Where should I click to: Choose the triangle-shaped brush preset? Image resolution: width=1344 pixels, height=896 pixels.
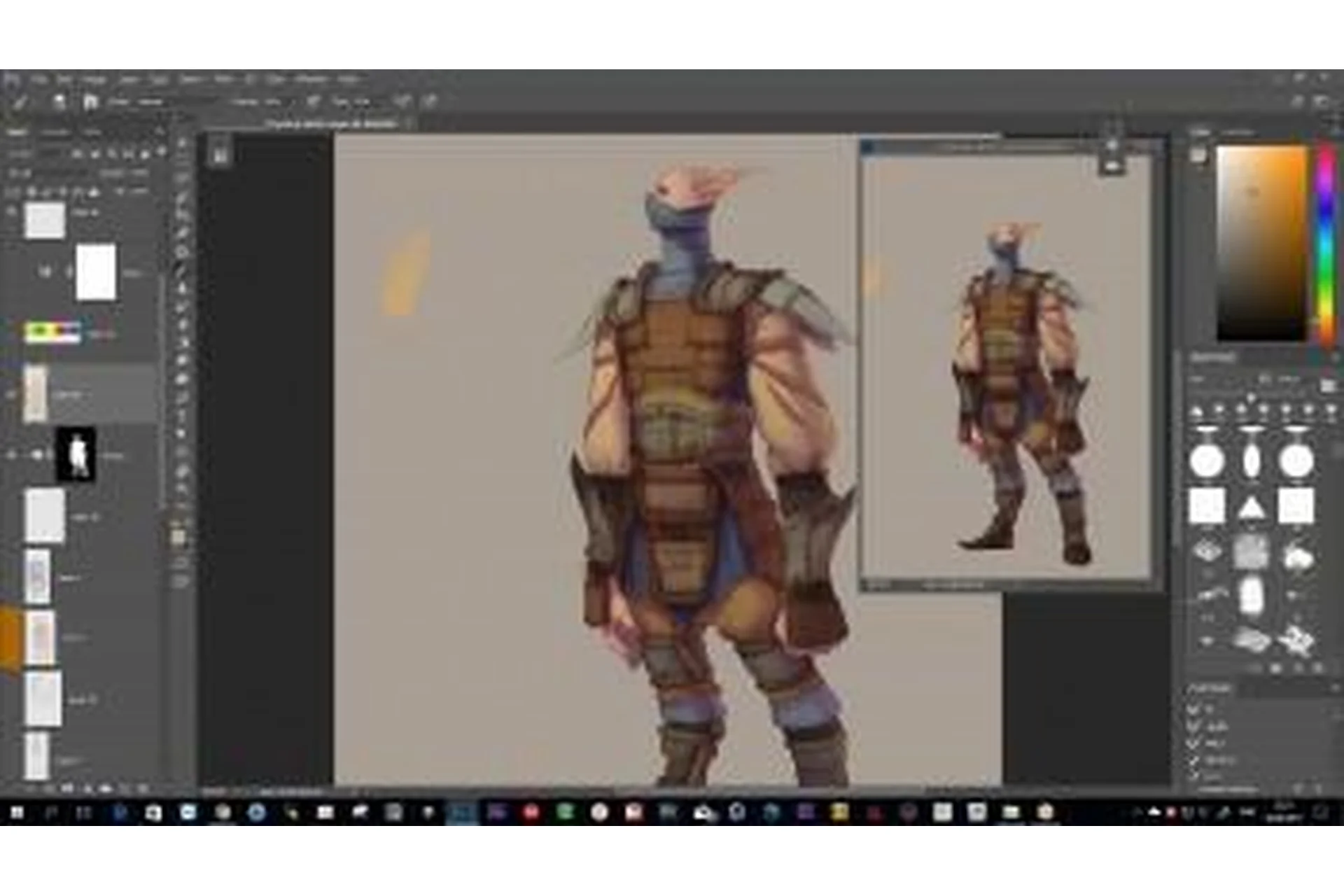pos(1251,507)
